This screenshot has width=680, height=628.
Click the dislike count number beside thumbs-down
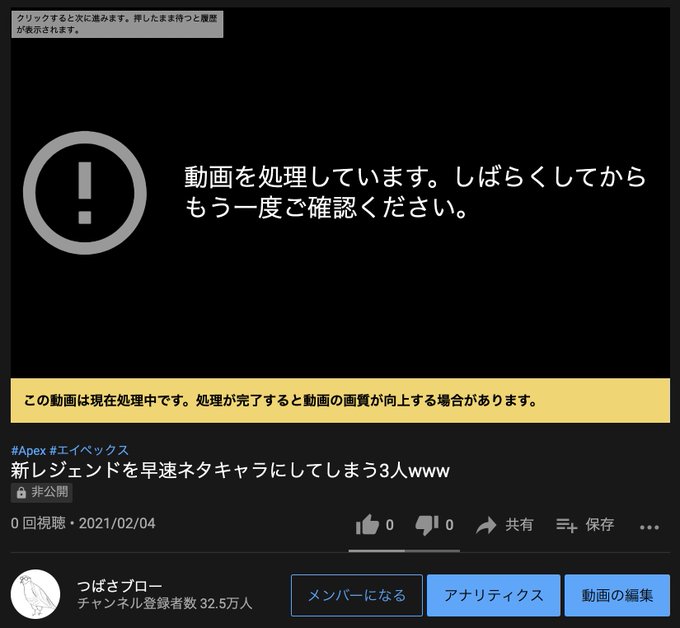point(449,525)
